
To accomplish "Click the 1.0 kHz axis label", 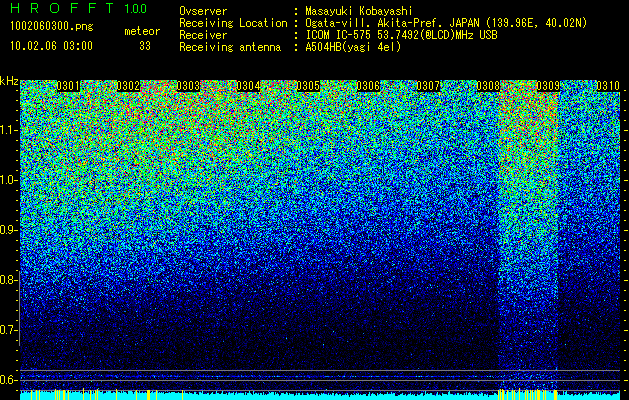I will coord(9,180).
